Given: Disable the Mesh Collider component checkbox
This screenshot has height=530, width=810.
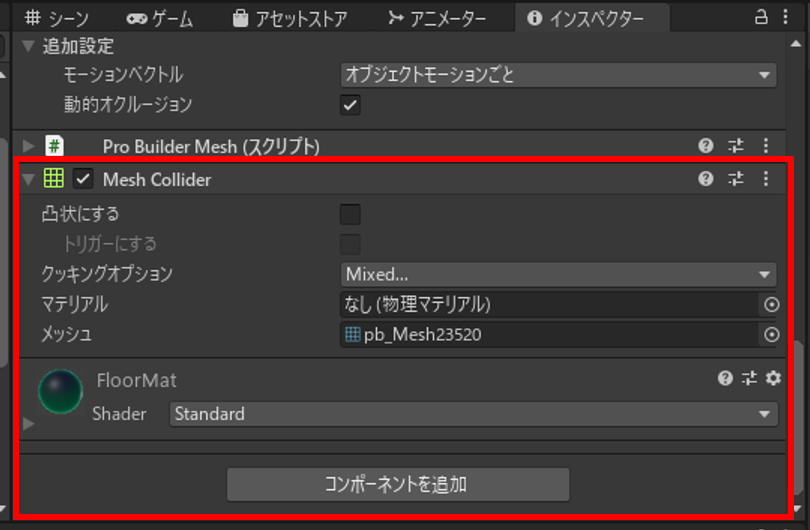Looking at the screenshot, I should click(84, 180).
